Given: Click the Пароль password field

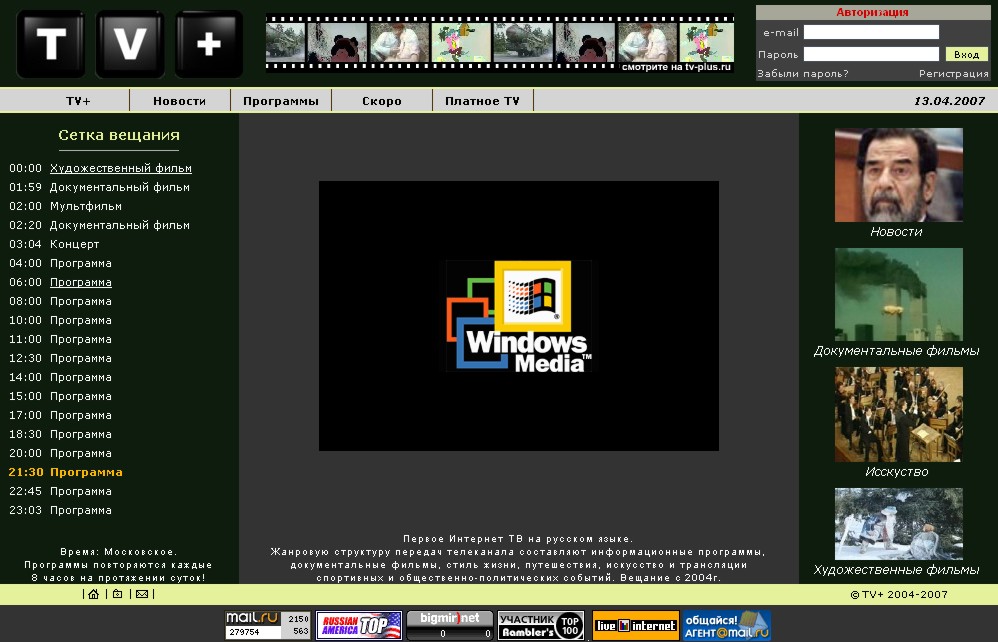Looking at the screenshot, I should 871,54.
